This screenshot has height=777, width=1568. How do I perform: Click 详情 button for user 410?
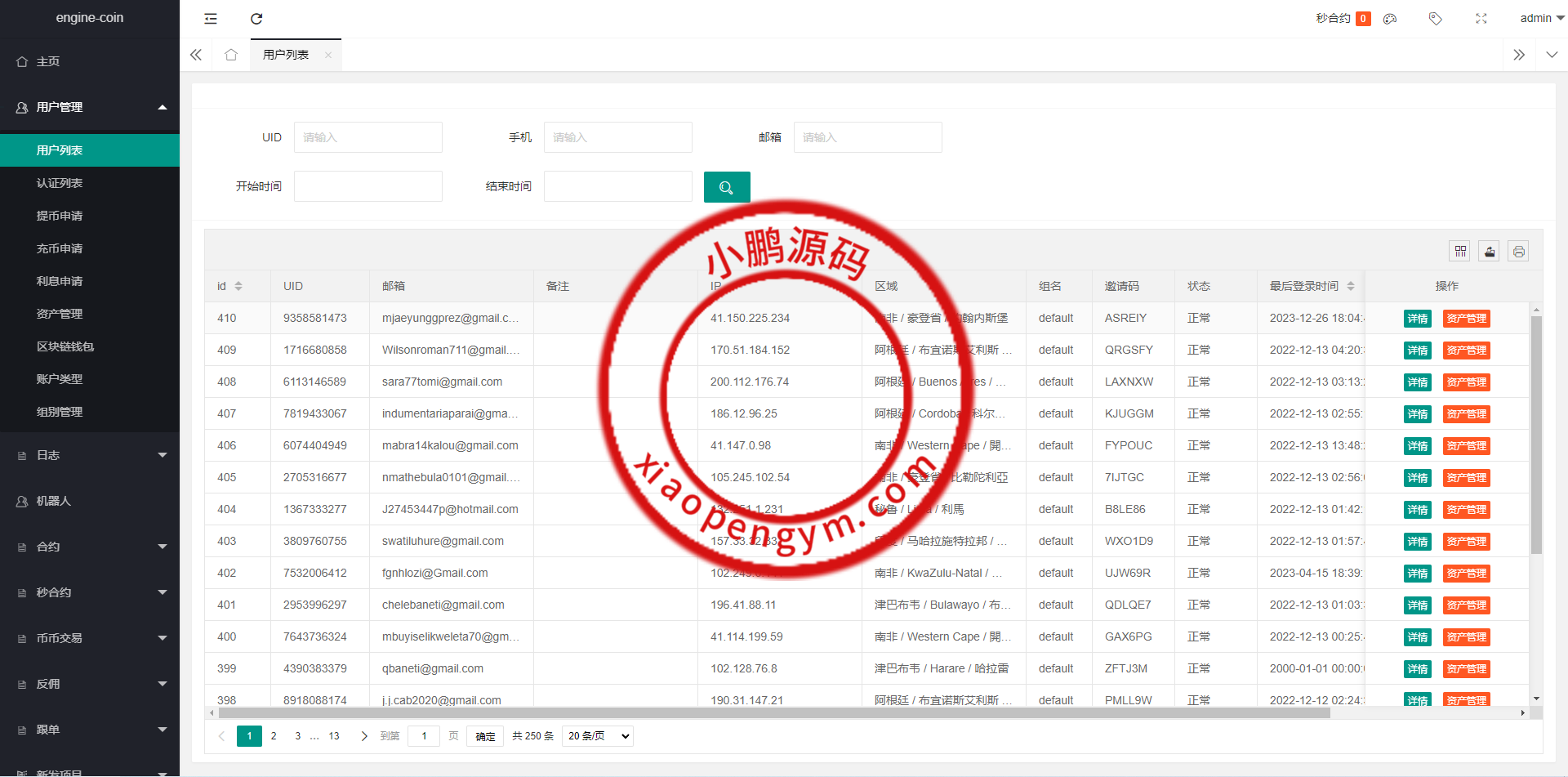[x=1417, y=319]
